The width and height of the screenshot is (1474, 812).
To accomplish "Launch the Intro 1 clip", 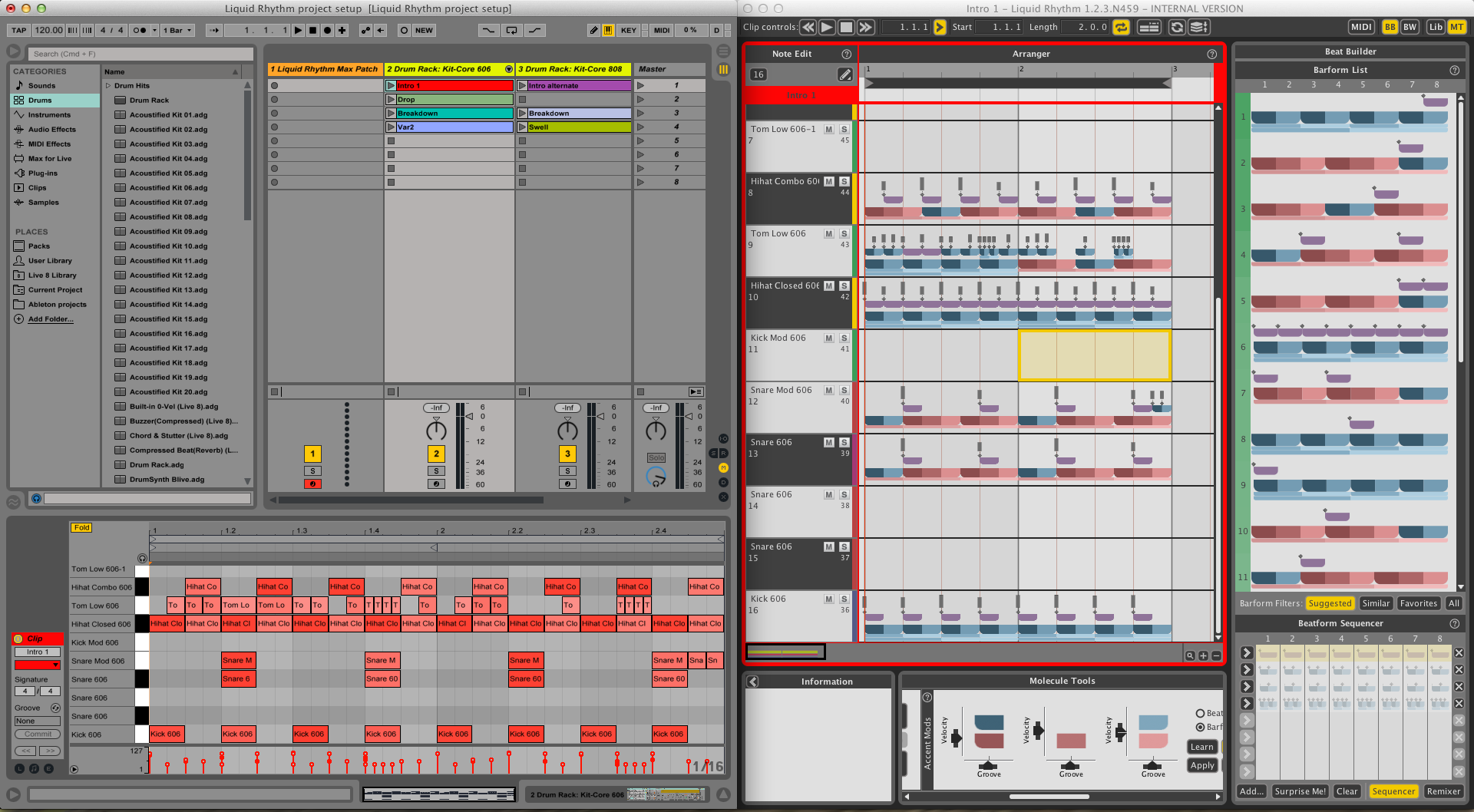I will click(391, 85).
